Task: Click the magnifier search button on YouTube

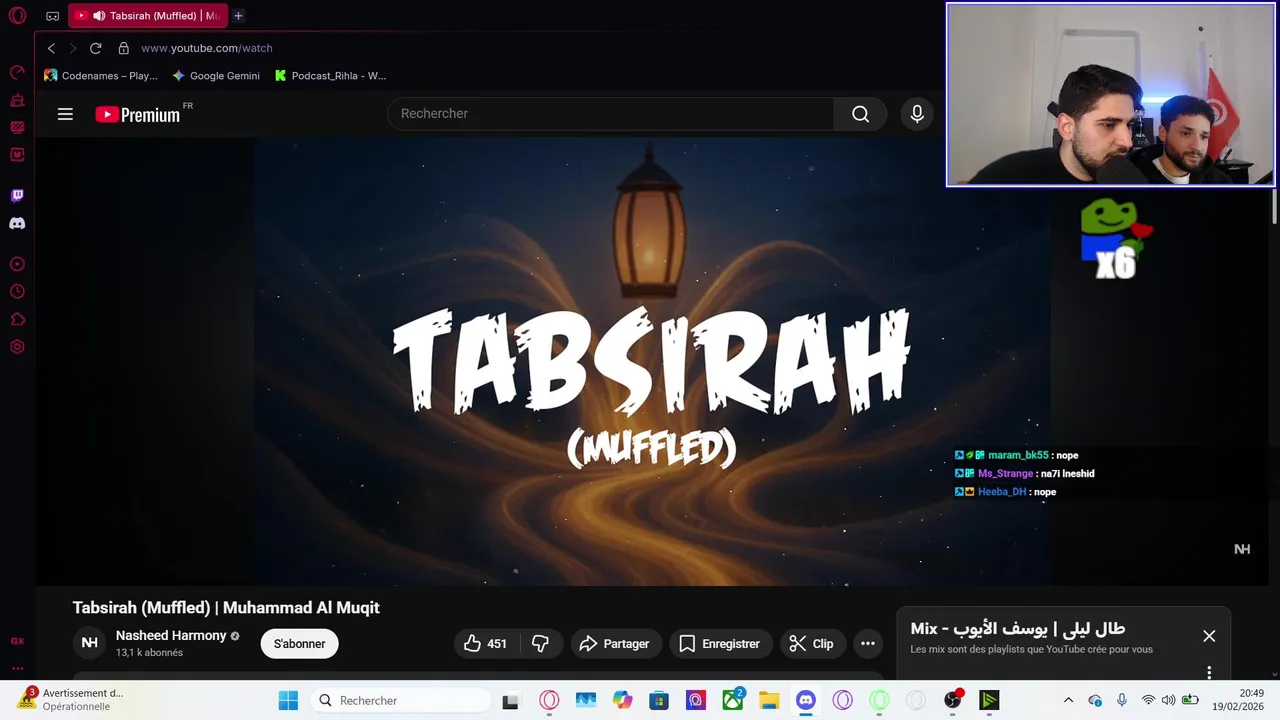Action: [x=860, y=114]
